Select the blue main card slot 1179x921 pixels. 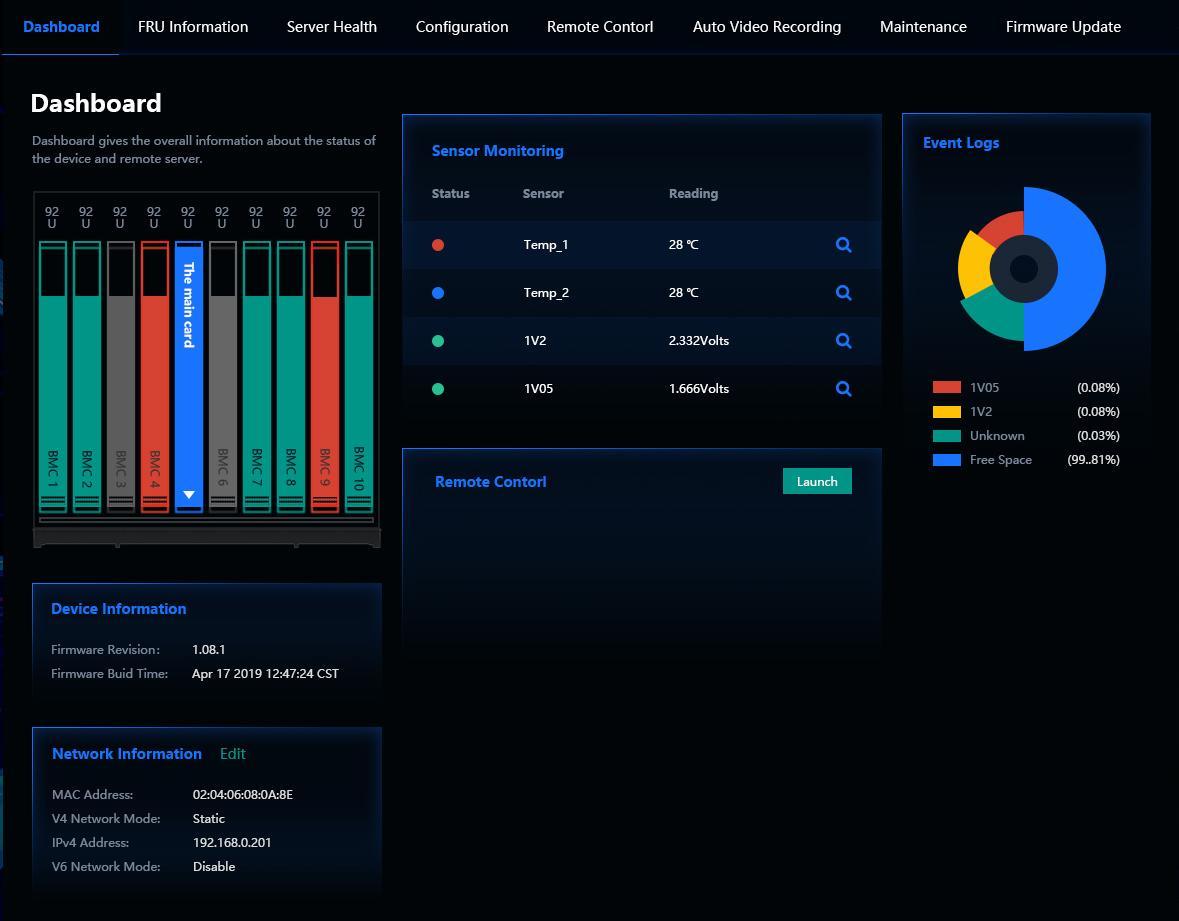click(x=188, y=380)
